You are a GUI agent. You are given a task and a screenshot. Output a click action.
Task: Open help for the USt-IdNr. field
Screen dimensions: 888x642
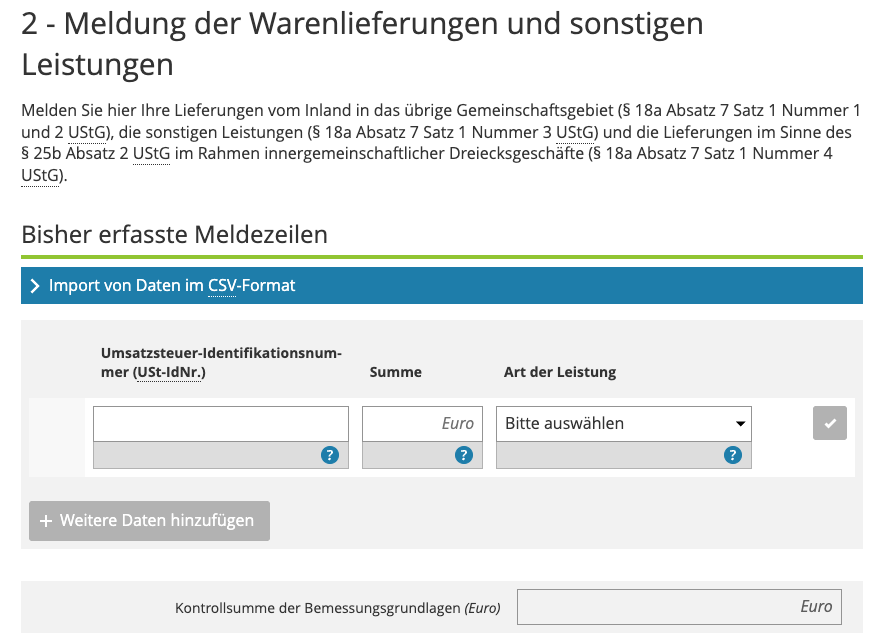point(330,455)
